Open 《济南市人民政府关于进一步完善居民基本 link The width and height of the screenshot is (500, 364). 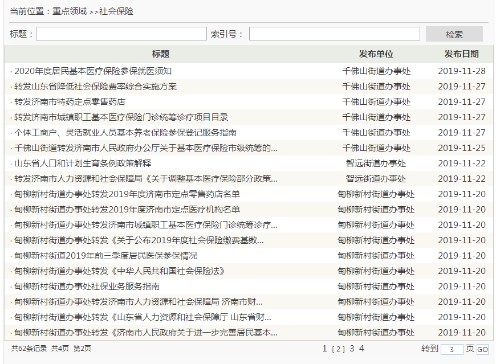tap(146, 332)
